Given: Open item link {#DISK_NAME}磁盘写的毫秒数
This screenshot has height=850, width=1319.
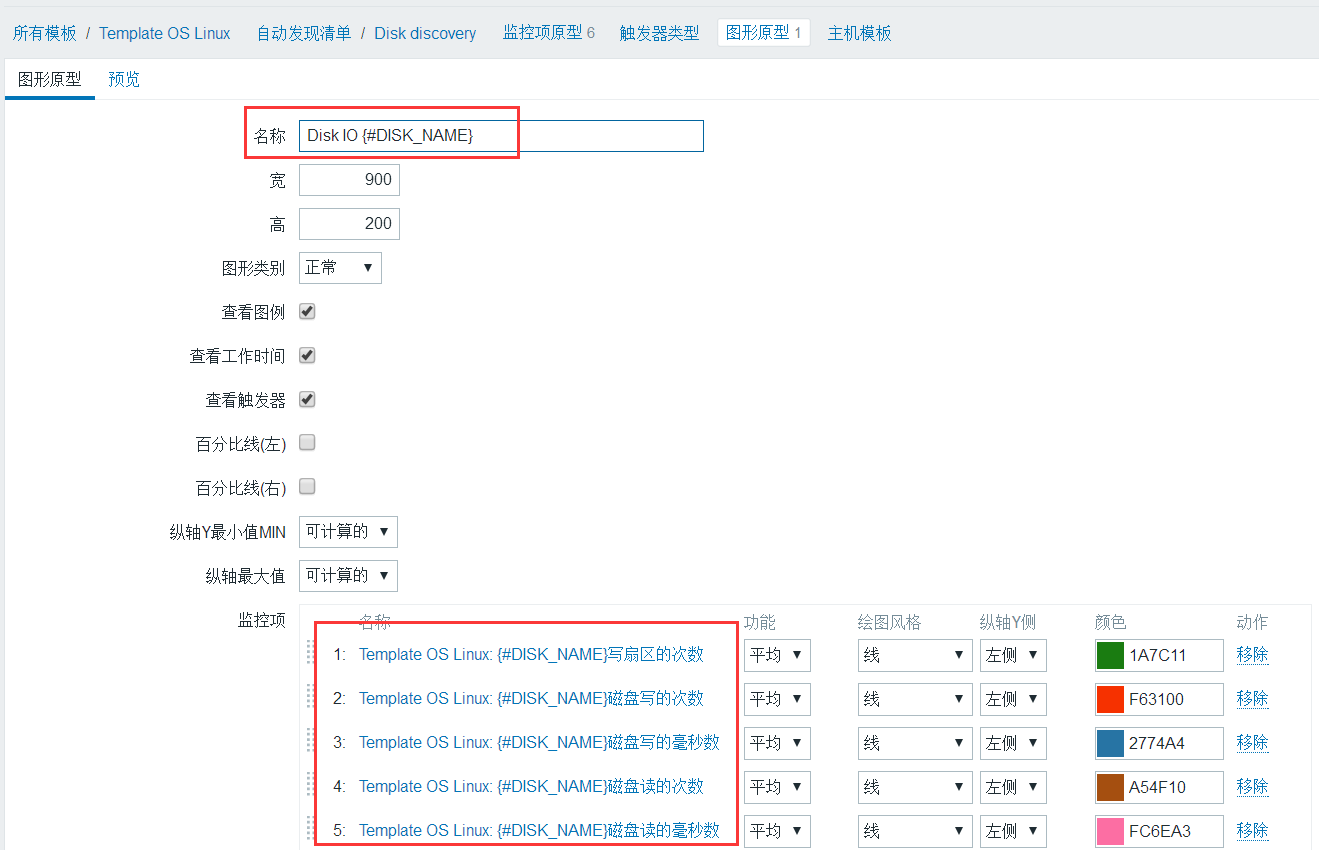Looking at the screenshot, I should [539, 743].
